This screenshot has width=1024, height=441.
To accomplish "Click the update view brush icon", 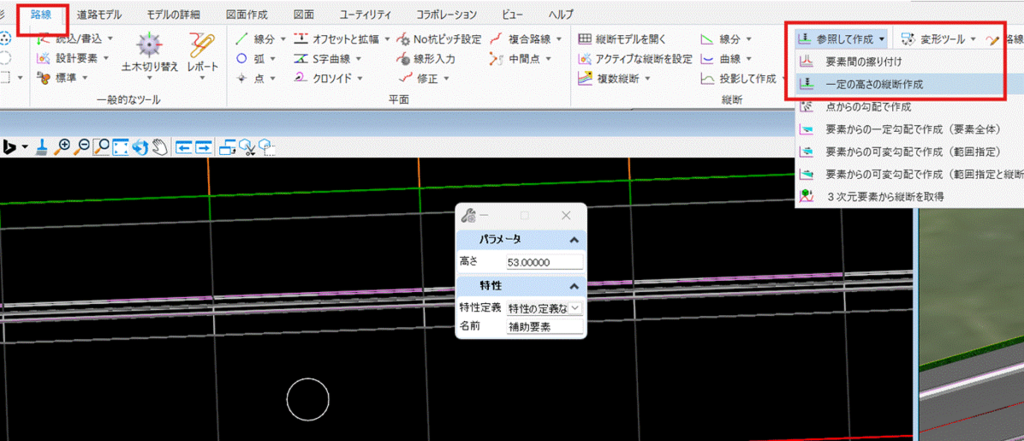I will coord(42,147).
